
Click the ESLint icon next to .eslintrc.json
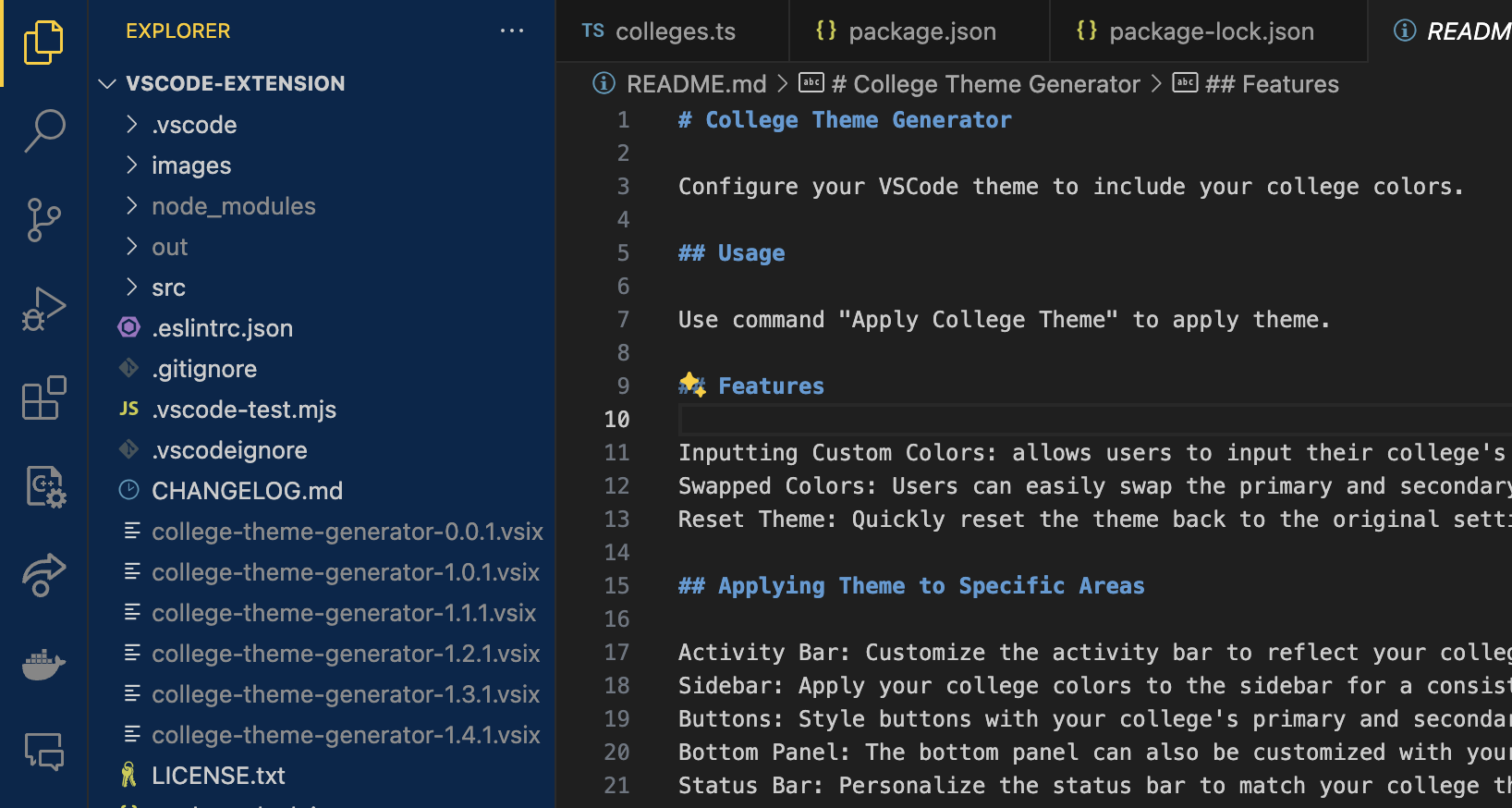pos(129,327)
